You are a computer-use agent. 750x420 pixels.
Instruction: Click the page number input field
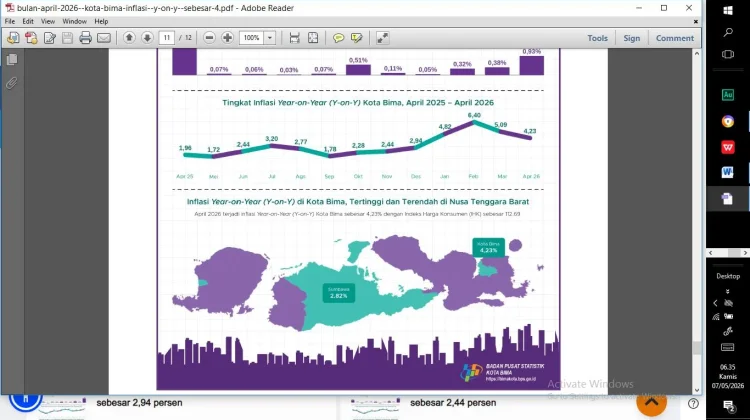click(166, 38)
